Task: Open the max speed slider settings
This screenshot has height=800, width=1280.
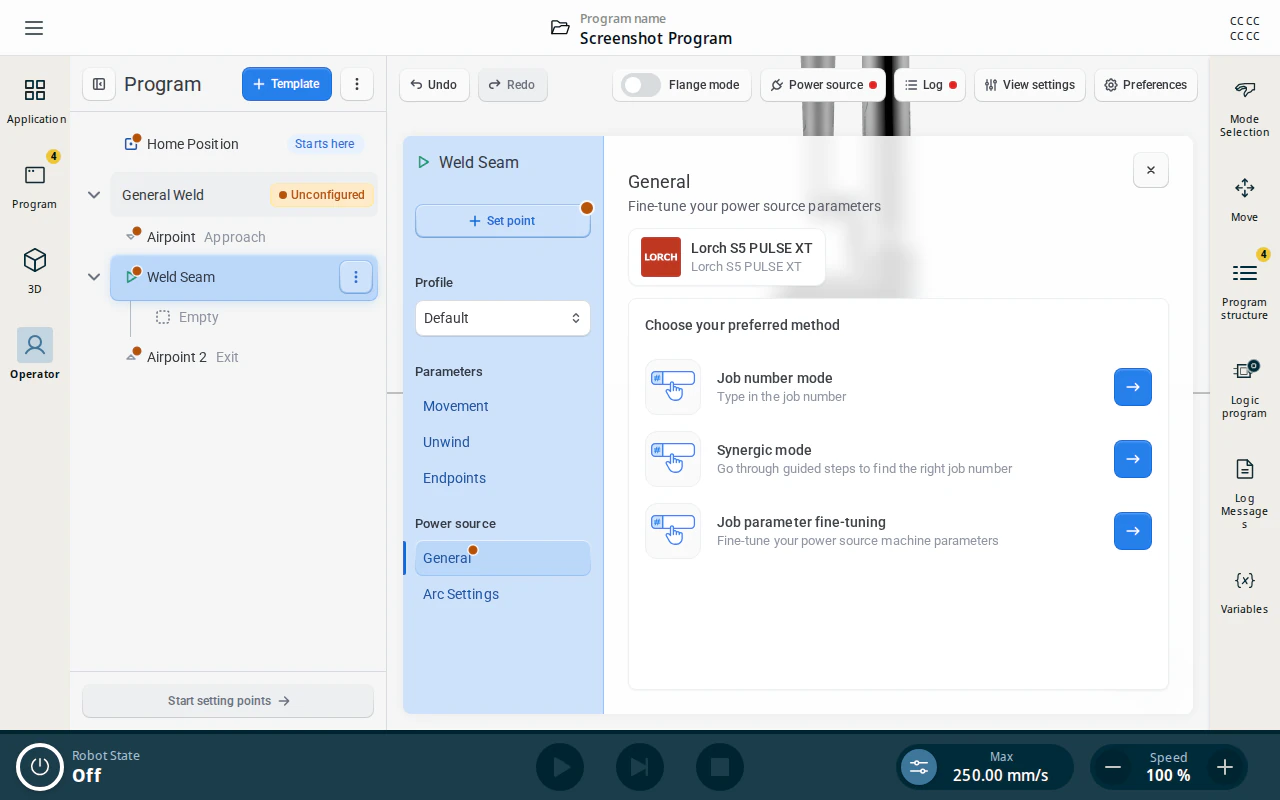Action: click(x=919, y=767)
